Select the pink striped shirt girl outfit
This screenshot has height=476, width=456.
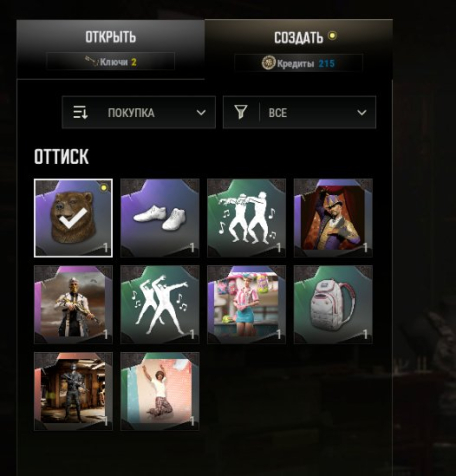[x=246, y=305]
